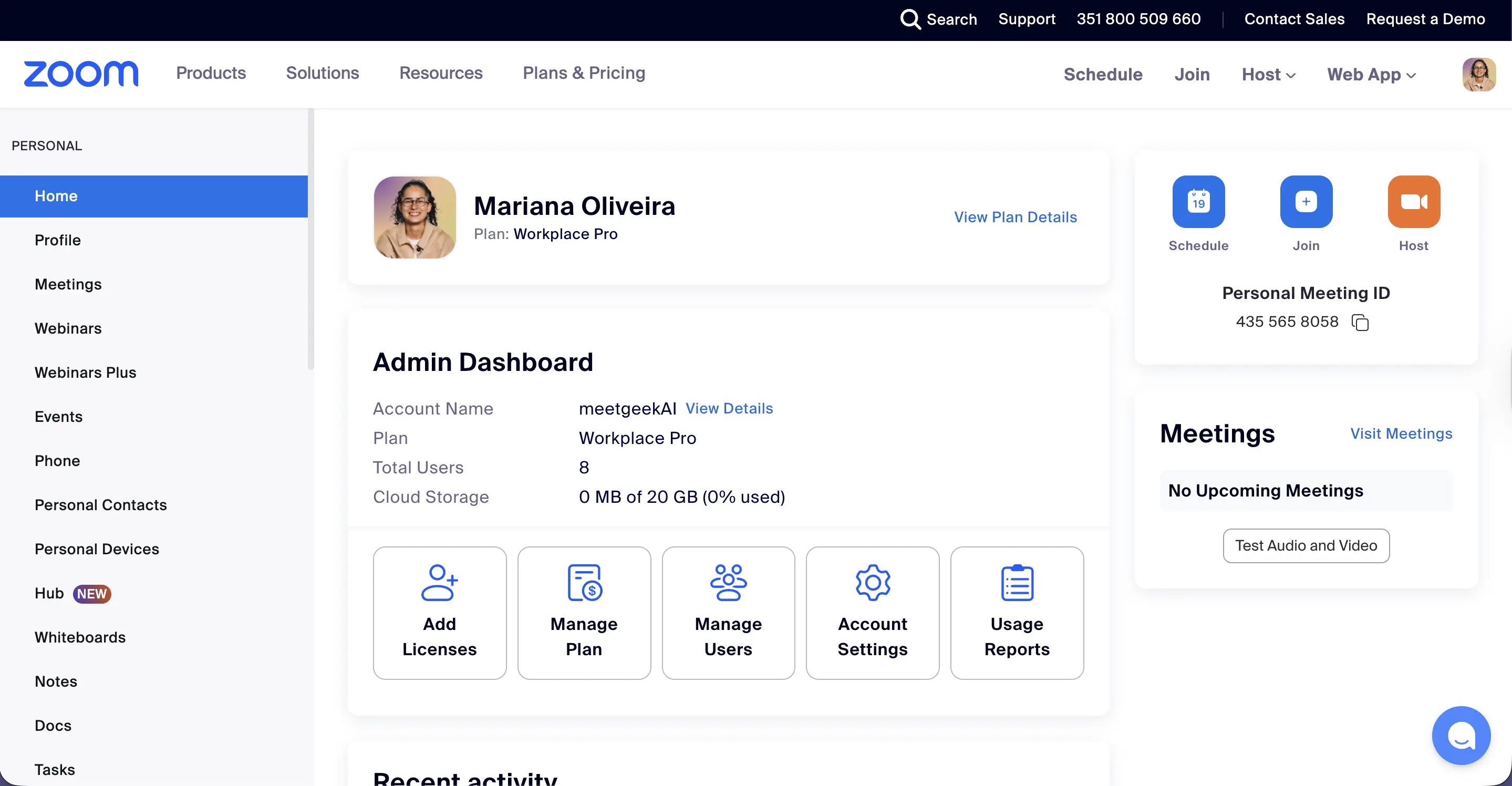Expand the Host dropdown menu
Screen dimensions: 1512x786
pyautogui.click(x=1268, y=75)
